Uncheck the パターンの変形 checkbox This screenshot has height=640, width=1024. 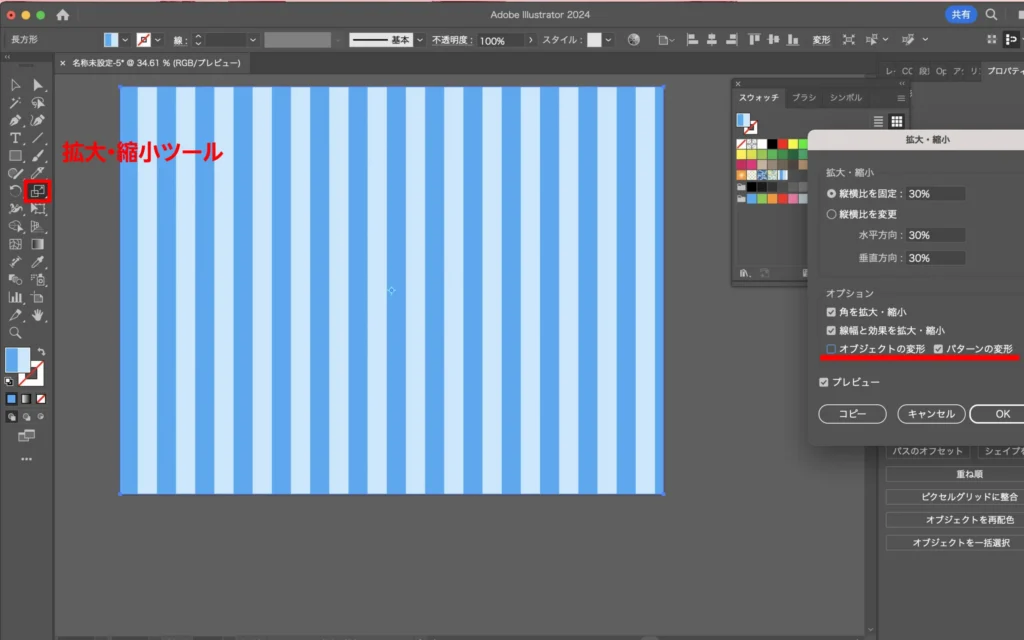(939, 348)
